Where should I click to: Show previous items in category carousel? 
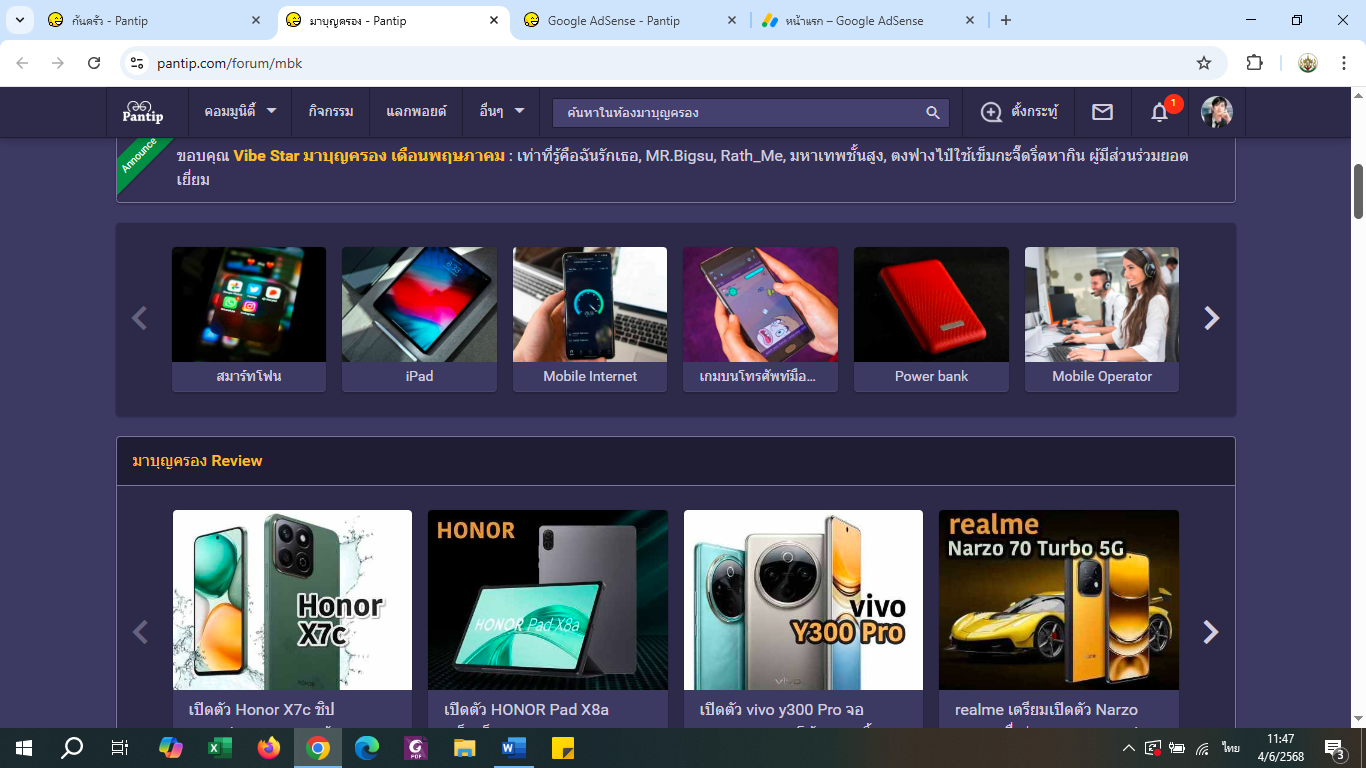[140, 318]
